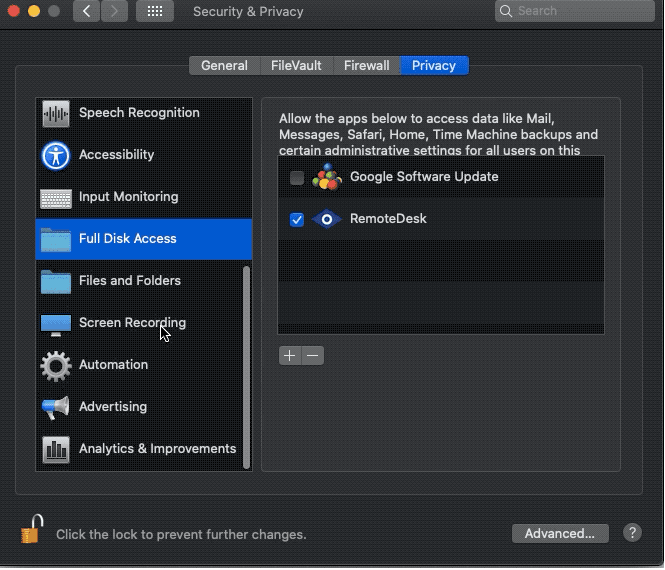Click the Accessibility icon in sidebar
This screenshot has width=665, height=570.
tap(56, 155)
